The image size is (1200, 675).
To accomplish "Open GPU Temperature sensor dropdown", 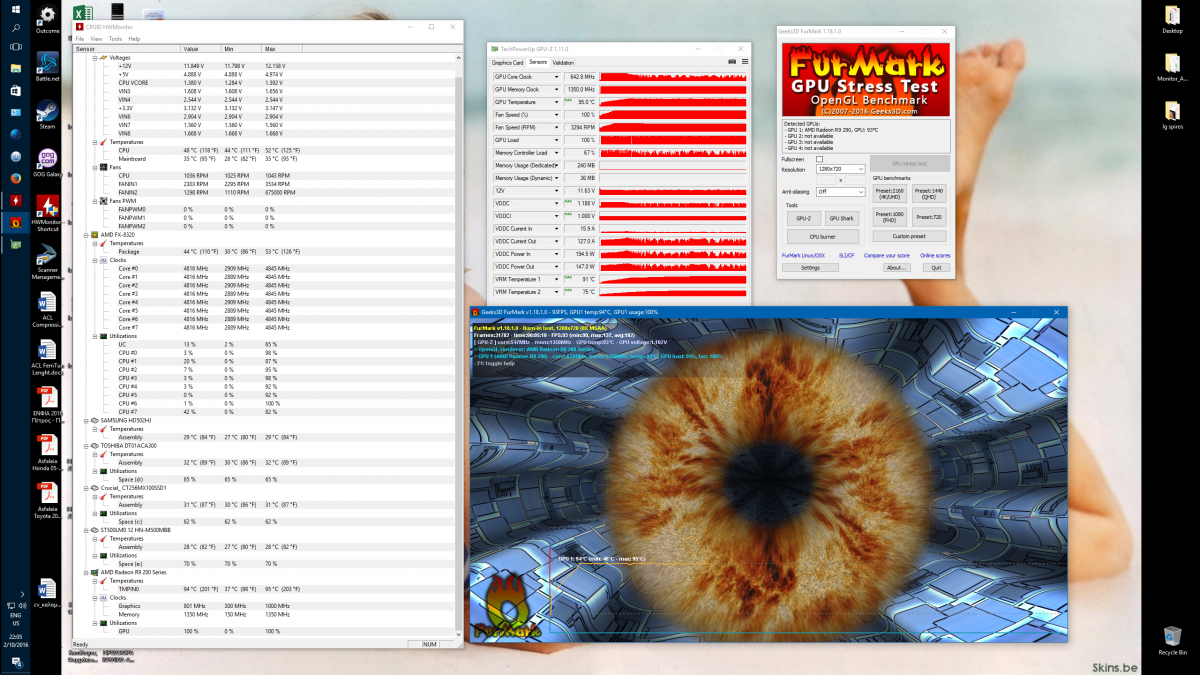I will (558, 102).
